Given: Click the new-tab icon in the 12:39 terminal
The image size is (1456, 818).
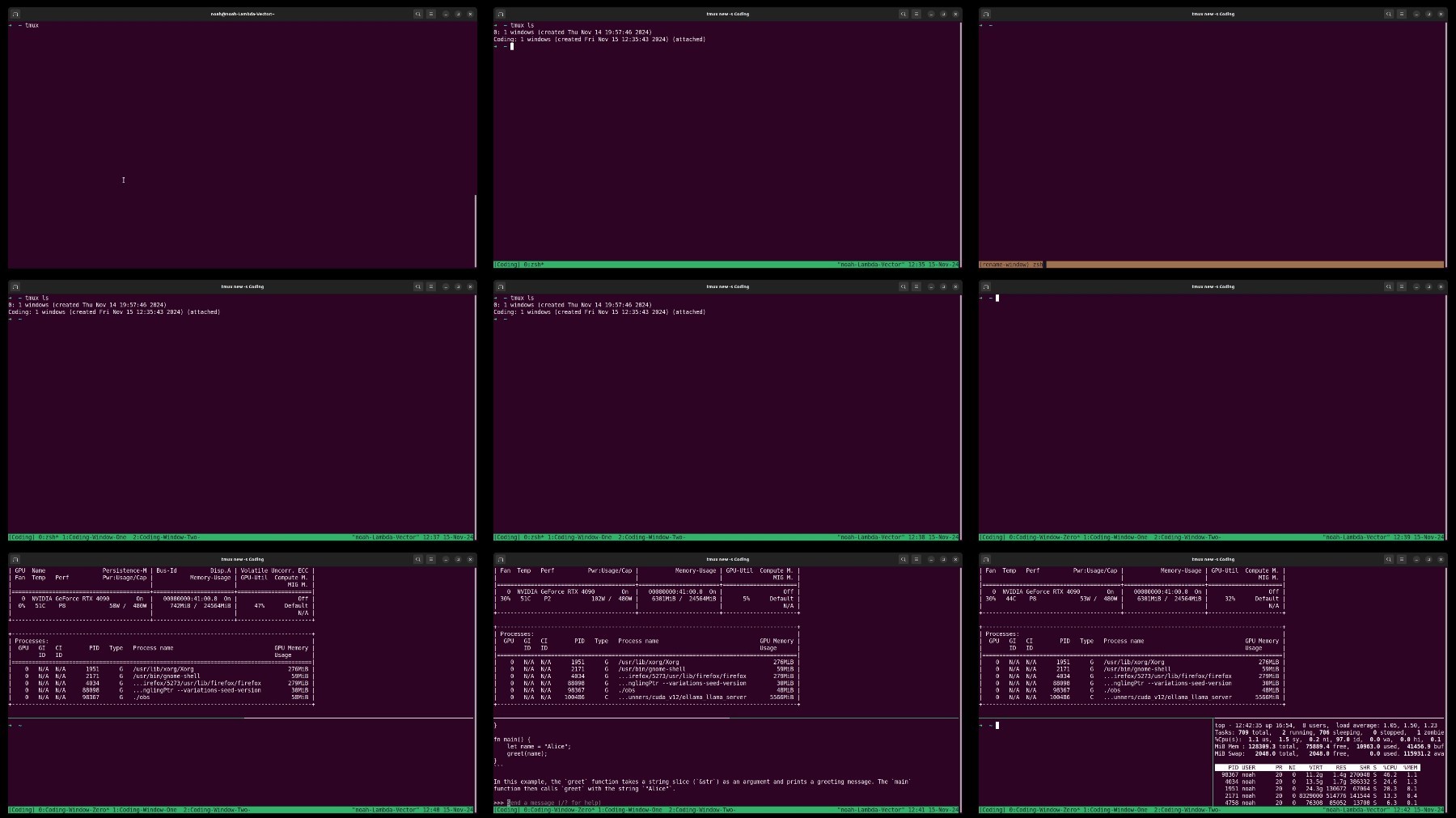Looking at the screenshot, I should [x=986, y=286].
